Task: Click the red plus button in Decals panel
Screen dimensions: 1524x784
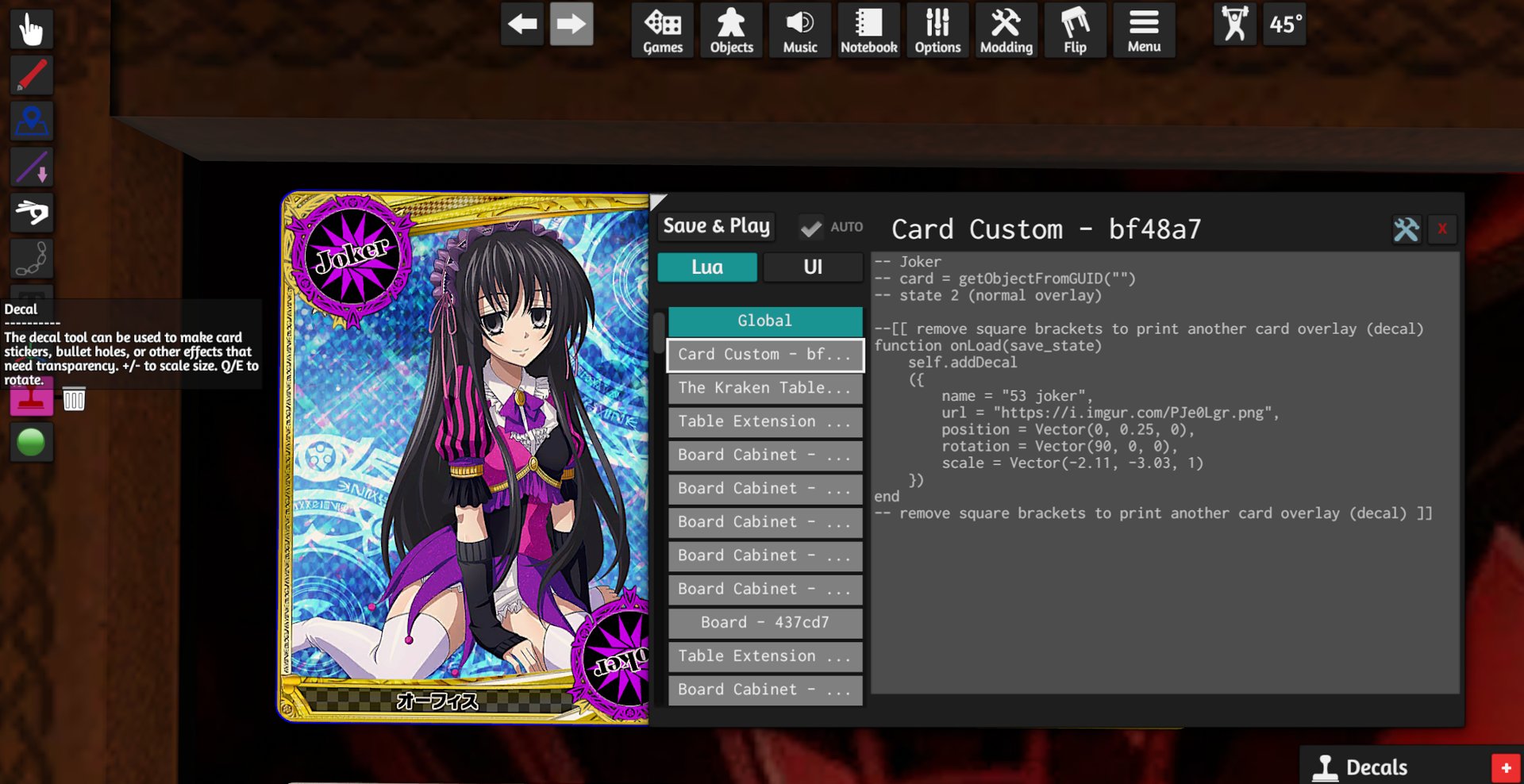Action: [1506, 767]
